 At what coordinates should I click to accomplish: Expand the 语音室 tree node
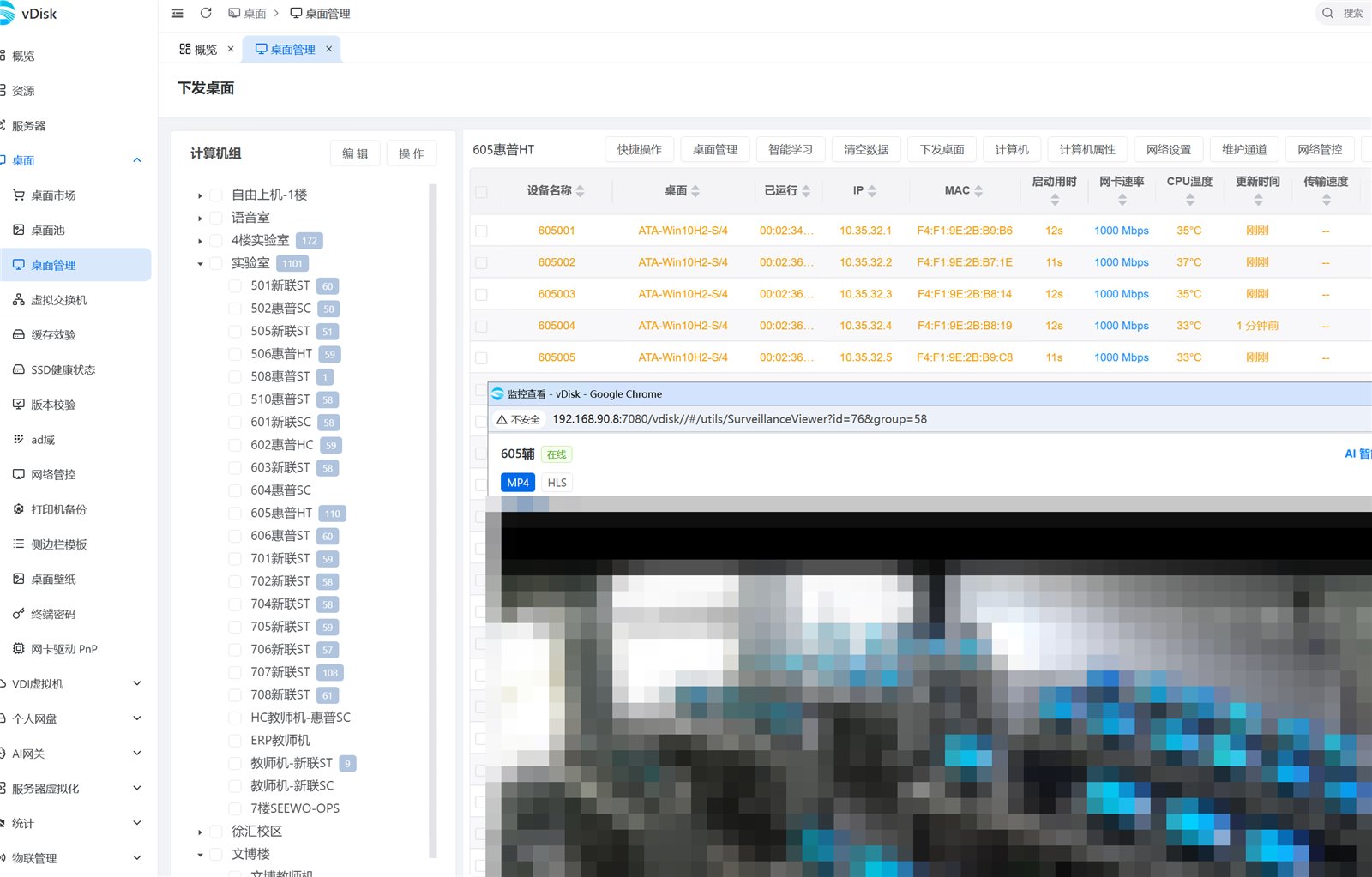point(200,219)
